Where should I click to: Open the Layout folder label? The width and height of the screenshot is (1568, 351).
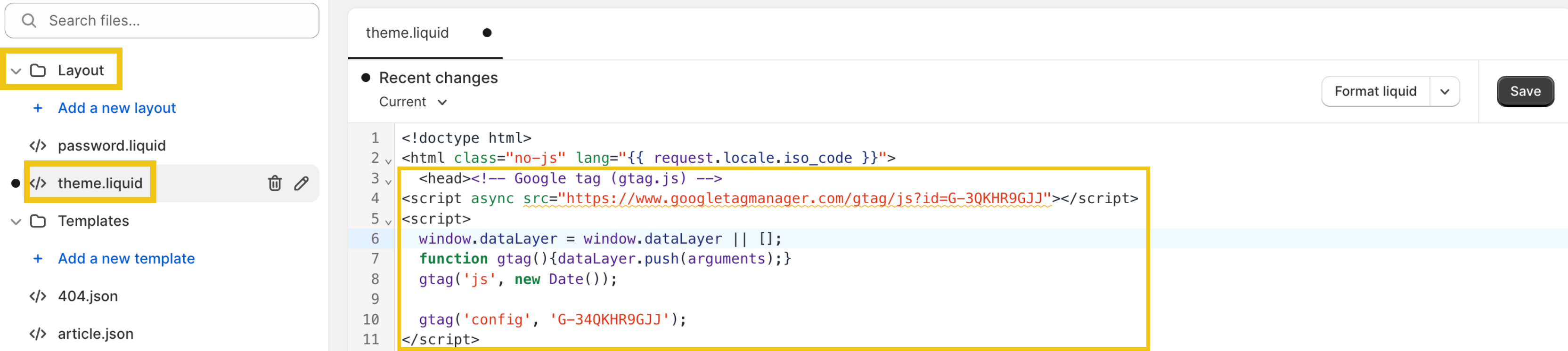pyautogui.click(x=81, y=71)
